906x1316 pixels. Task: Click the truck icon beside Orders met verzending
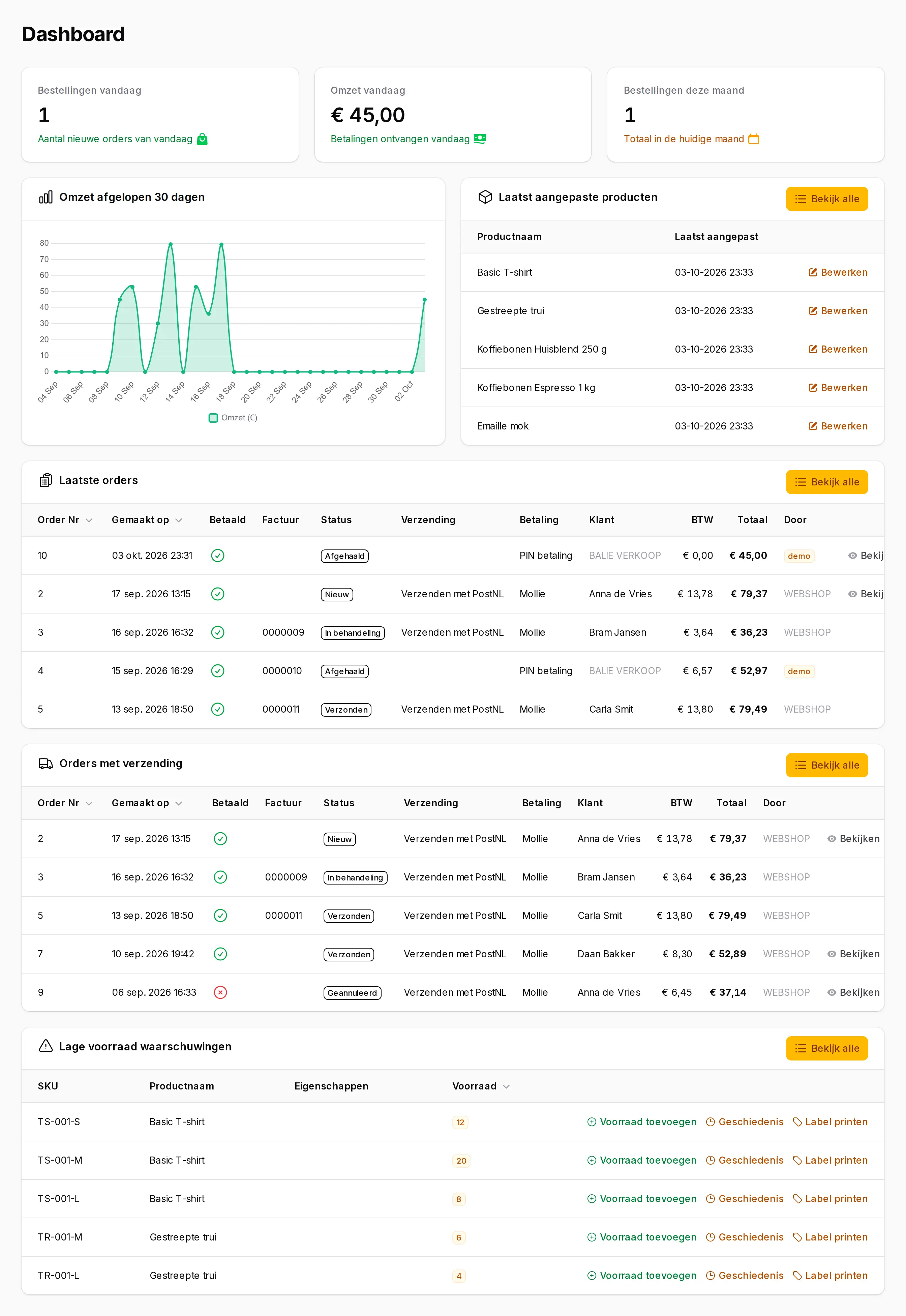point(46,764)
